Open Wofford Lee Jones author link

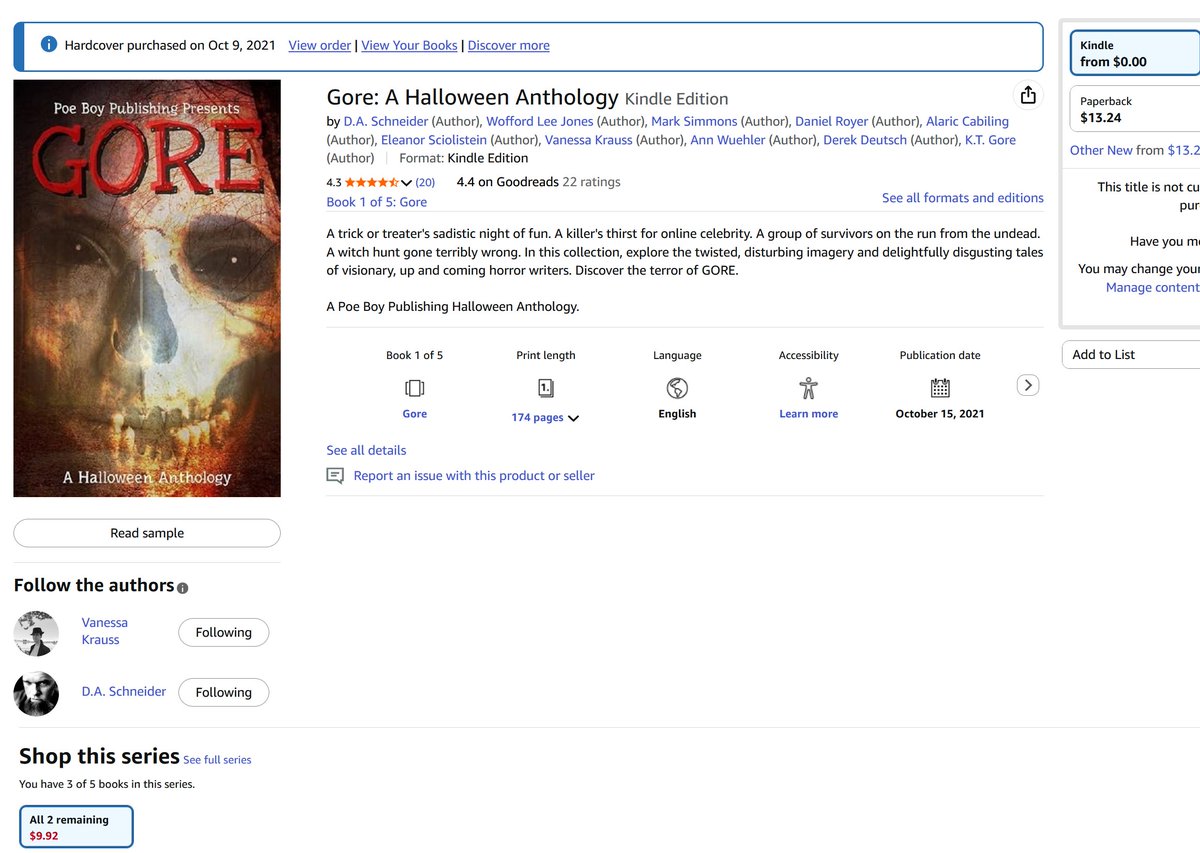(539, 122)
